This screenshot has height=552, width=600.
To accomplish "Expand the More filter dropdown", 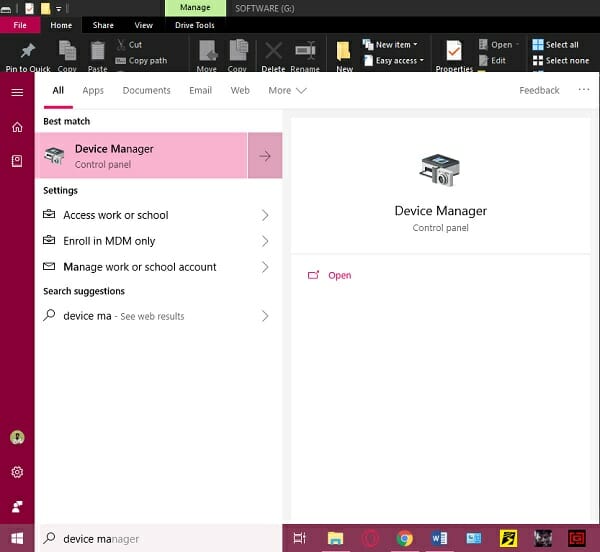I will [x=287, y=91].
